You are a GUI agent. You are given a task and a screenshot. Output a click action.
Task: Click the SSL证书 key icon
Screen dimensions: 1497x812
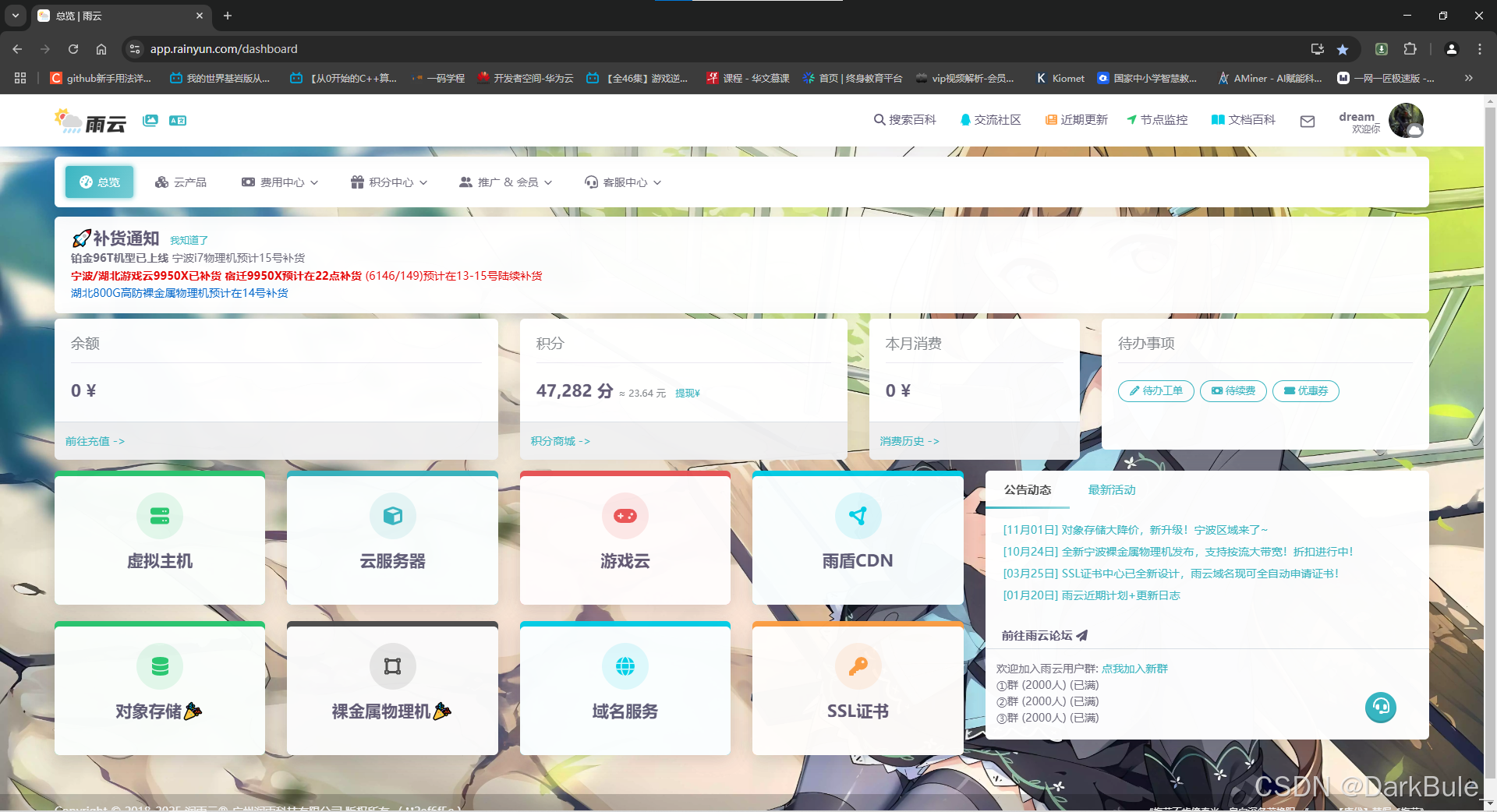pos(858,666)
